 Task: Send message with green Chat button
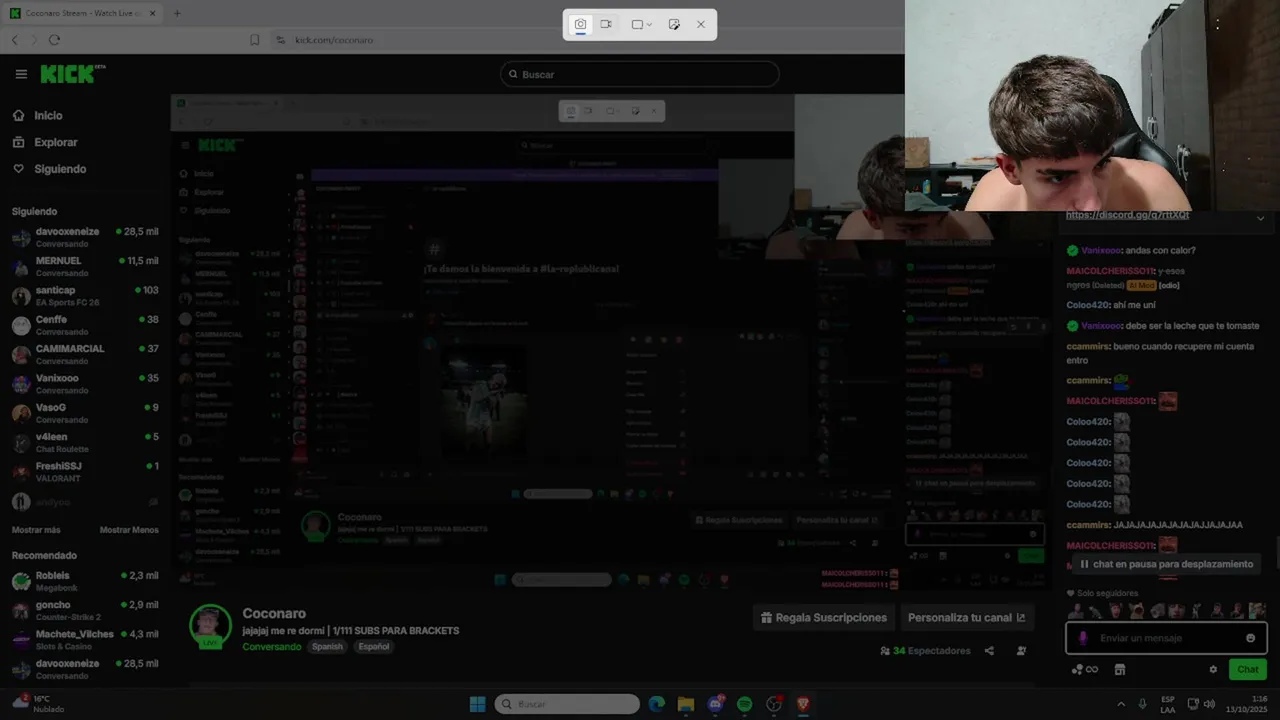pos(1248,670)
